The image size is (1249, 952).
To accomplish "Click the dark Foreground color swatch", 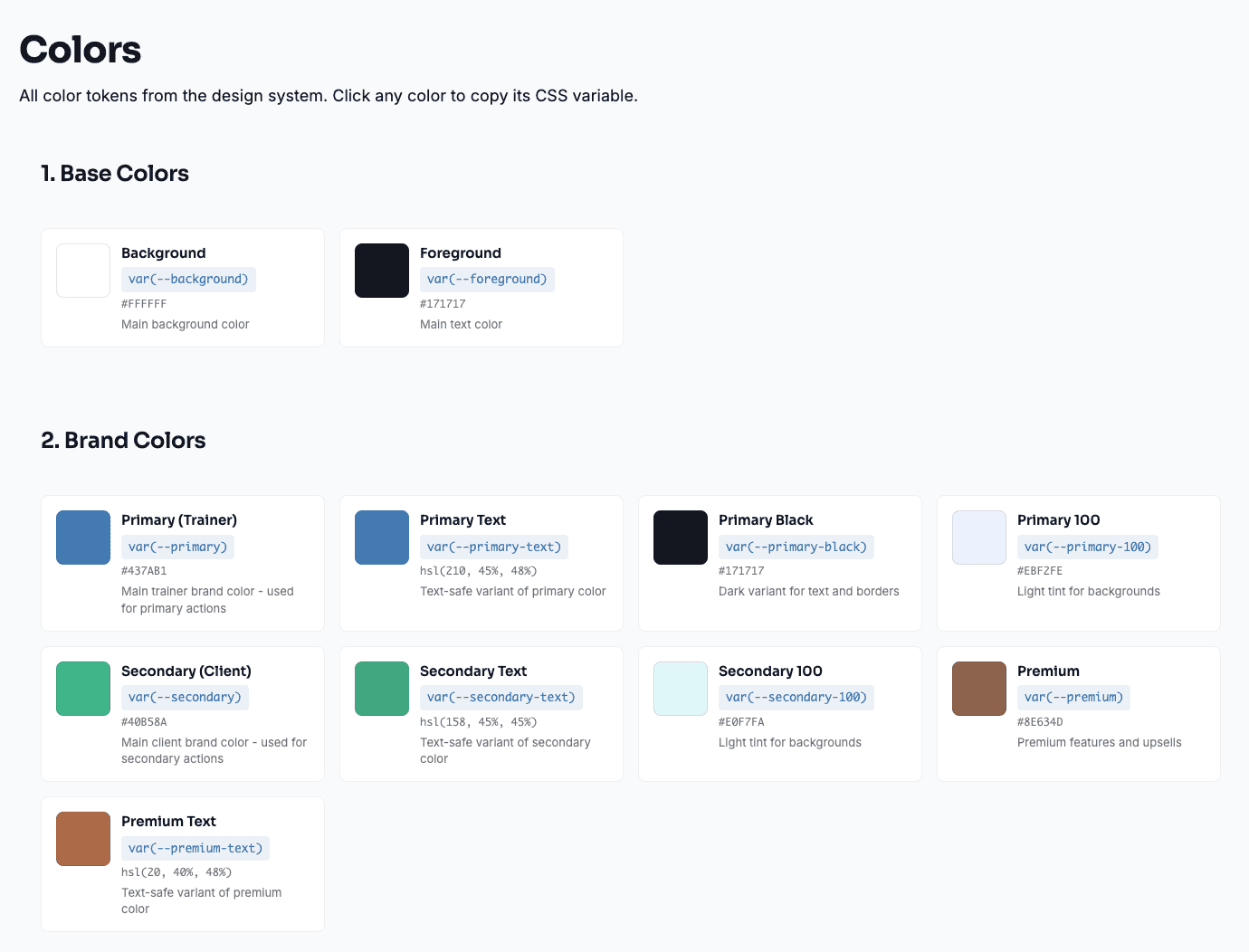I will pyautogui.click(x=382, y=271).
